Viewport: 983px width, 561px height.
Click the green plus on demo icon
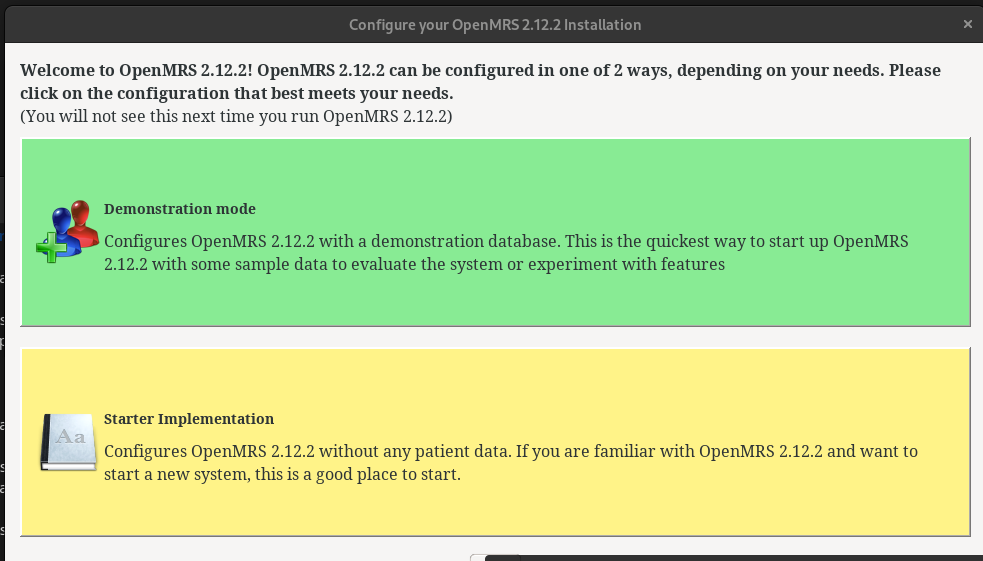tap(51, 247)
